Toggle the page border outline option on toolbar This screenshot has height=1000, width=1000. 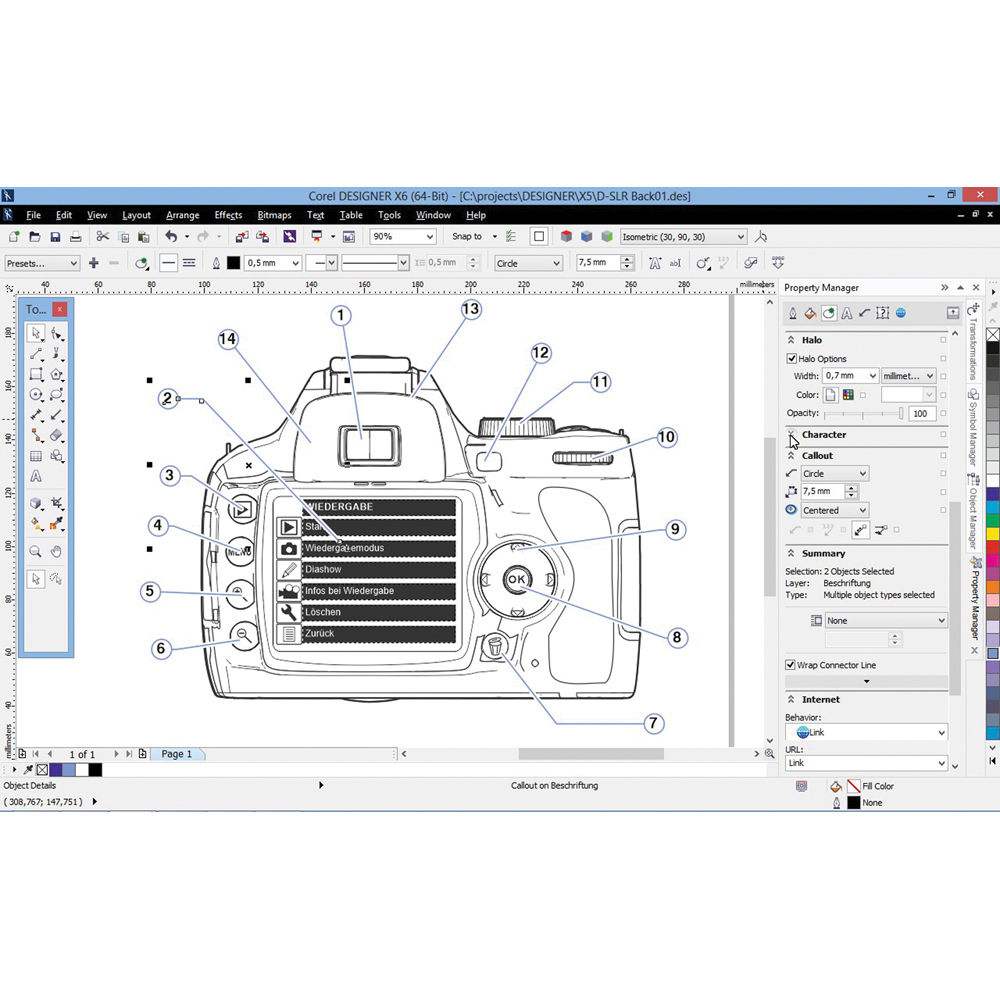tap(537, 236)
